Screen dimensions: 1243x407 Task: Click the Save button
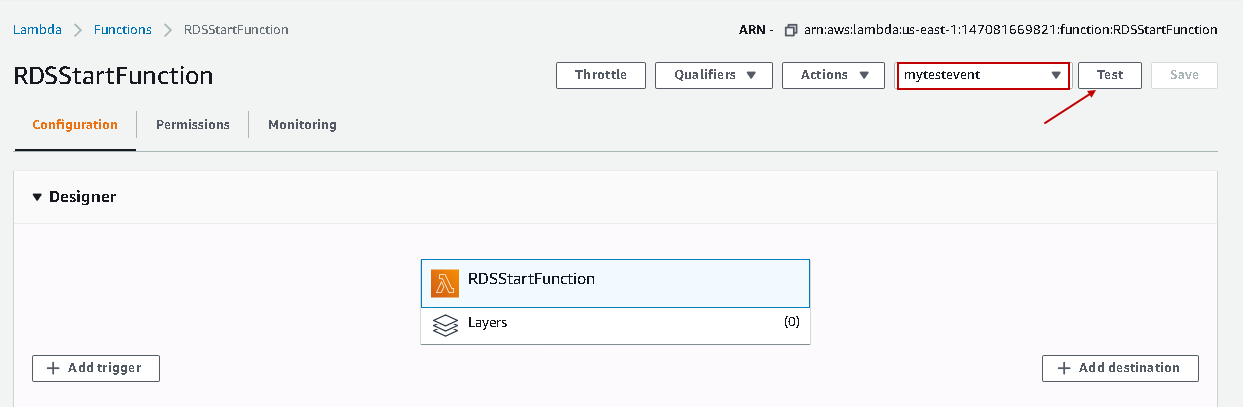(x=1184, y=75)
